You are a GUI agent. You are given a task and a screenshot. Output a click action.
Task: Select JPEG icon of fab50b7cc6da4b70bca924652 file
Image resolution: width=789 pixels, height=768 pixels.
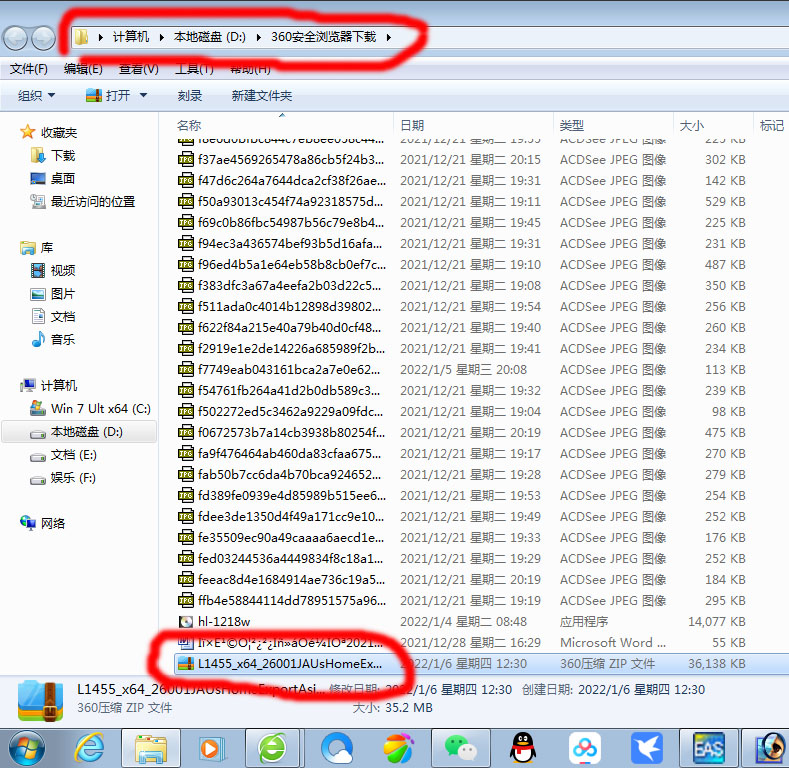pyautogui.click(x=186, y=475)
